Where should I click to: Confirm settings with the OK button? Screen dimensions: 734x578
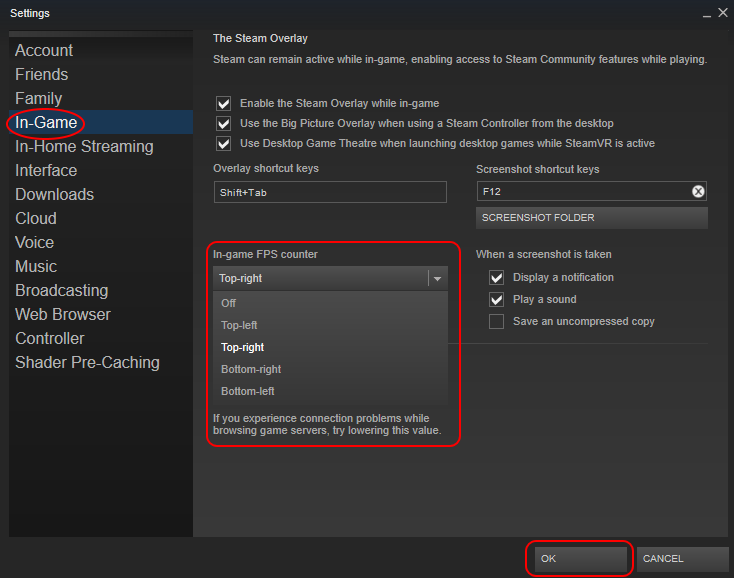pos(580,559)
